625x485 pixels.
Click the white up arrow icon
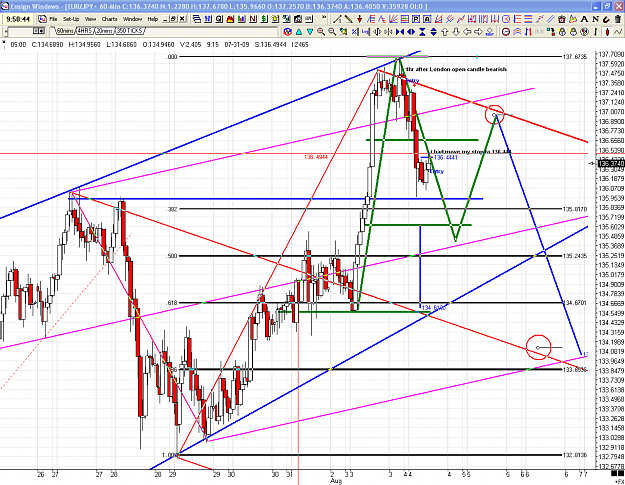(444, 31)
